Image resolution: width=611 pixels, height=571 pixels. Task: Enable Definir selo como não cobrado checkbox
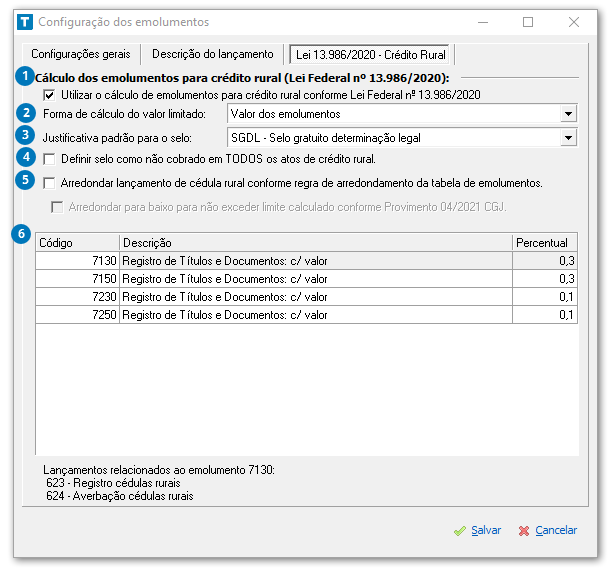pyautogui.click(x=49, y=159)
